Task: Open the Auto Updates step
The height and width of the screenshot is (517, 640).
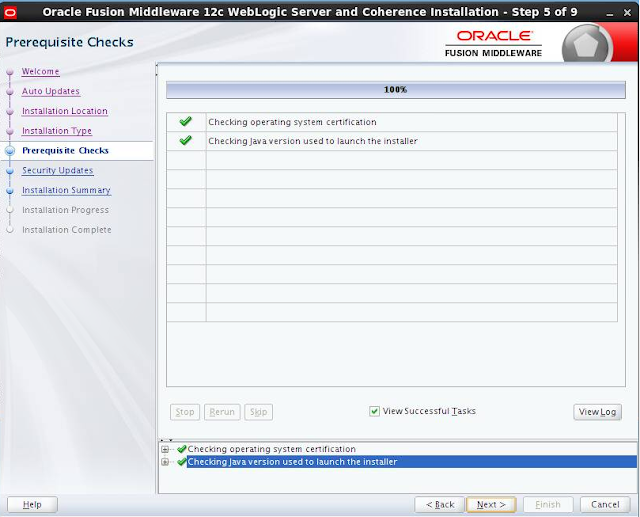Action: pos(51,91)
